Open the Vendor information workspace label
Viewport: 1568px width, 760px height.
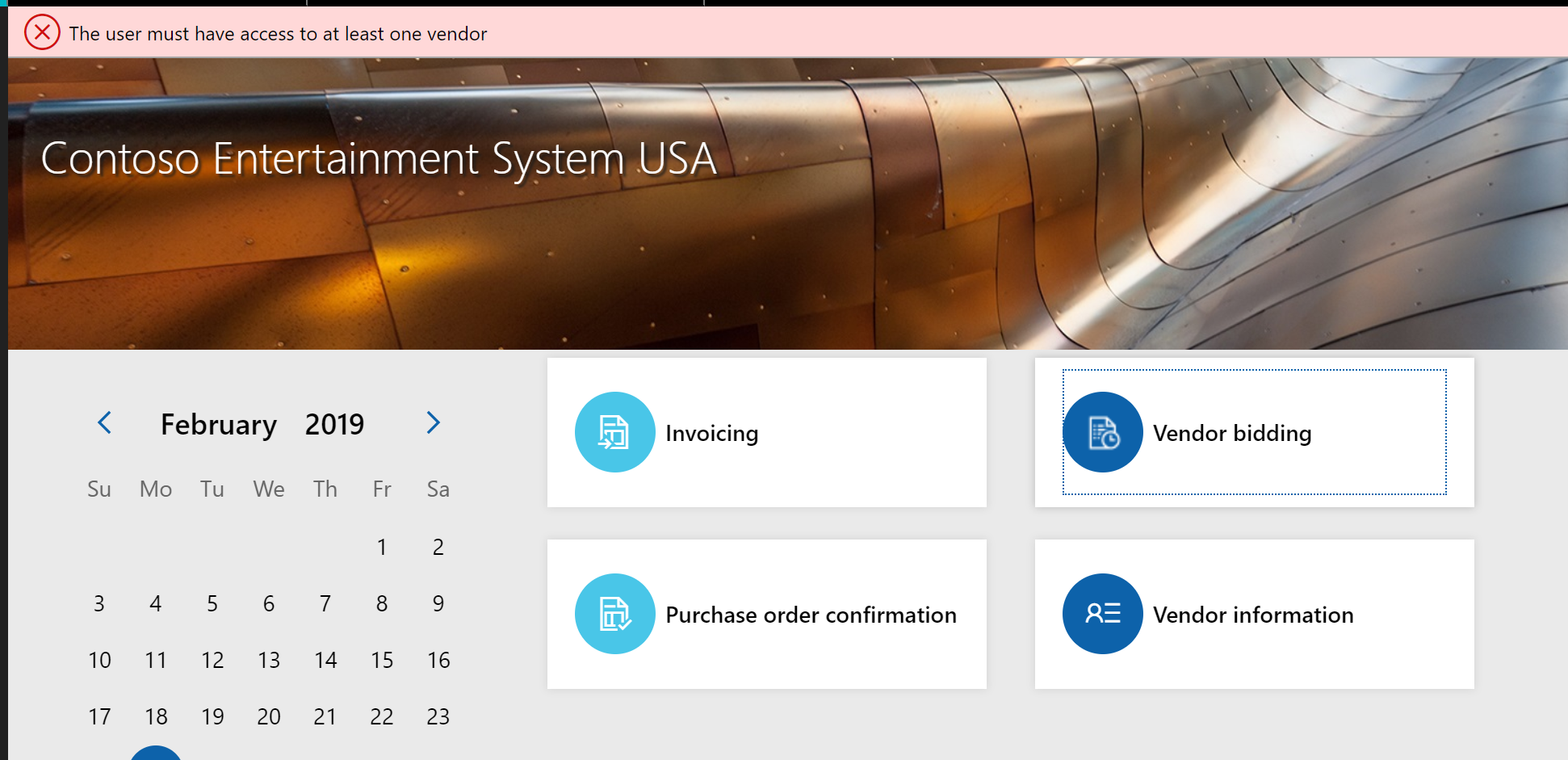tap(1252, 615)
